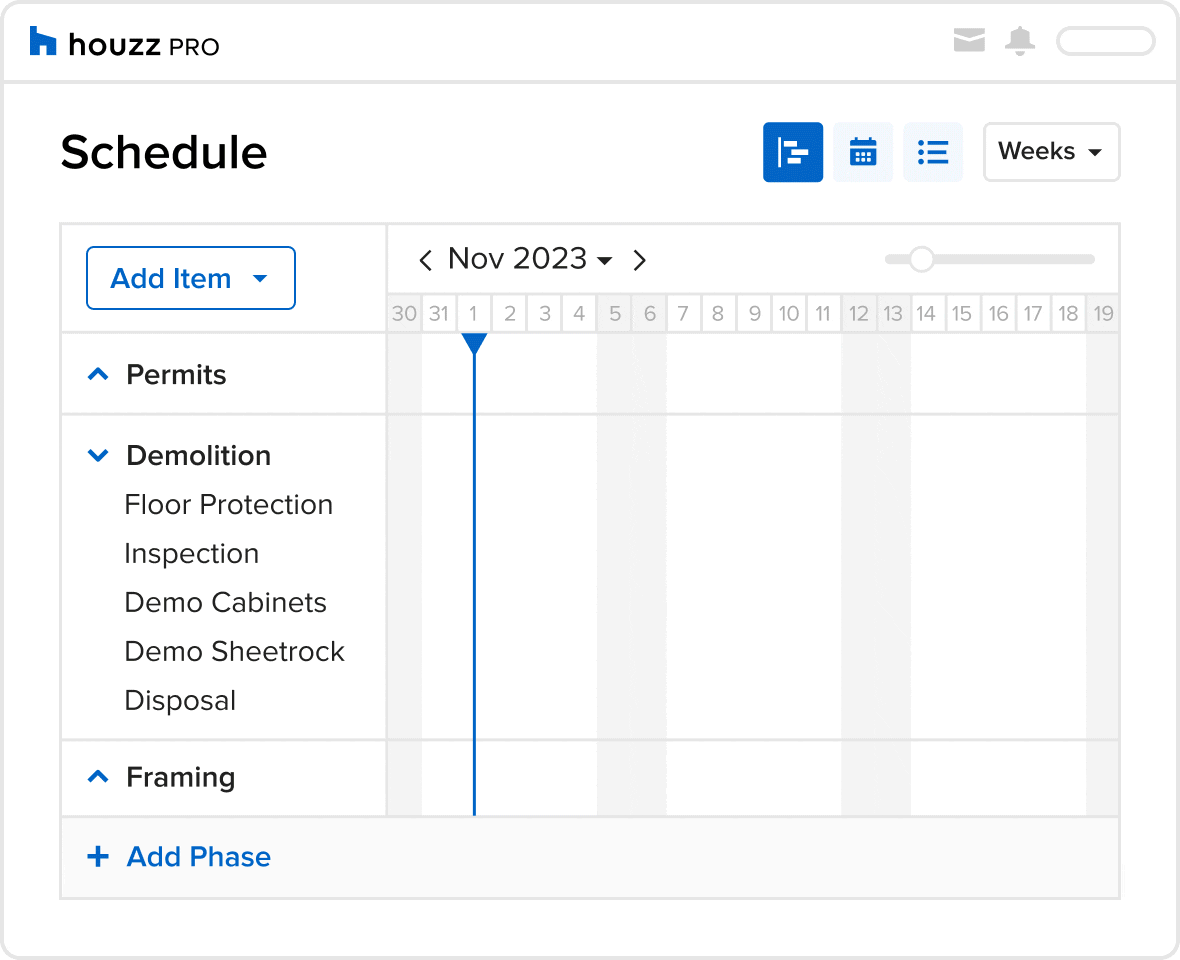
Task: Switch to Gantt chart view
Action: point(792,152)
